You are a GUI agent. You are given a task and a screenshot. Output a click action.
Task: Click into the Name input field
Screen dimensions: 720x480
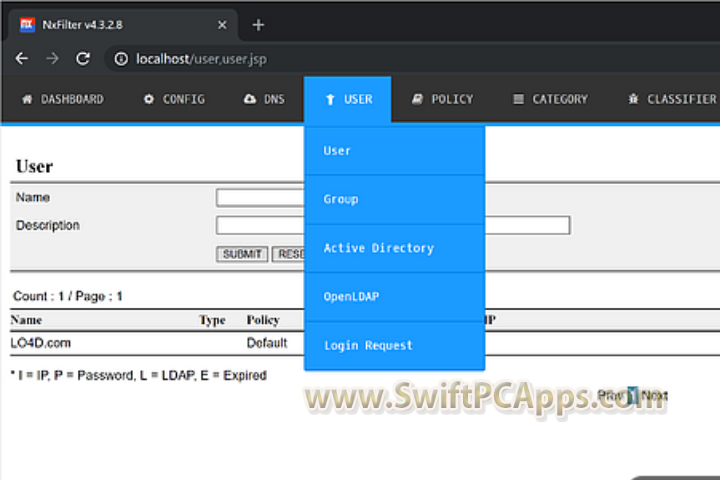[260, 198]
